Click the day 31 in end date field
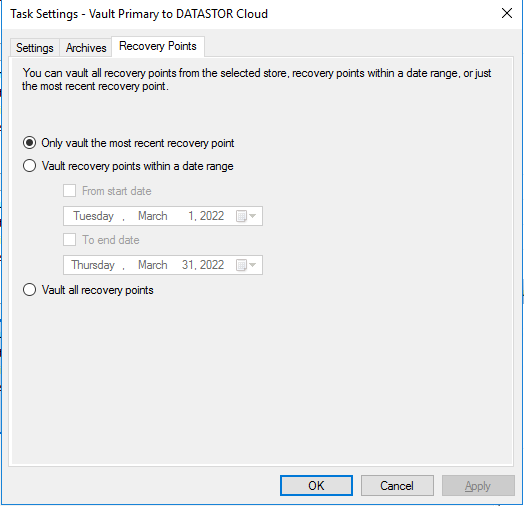Viewport: 524px width, 506px height. (x=188, y=265)
